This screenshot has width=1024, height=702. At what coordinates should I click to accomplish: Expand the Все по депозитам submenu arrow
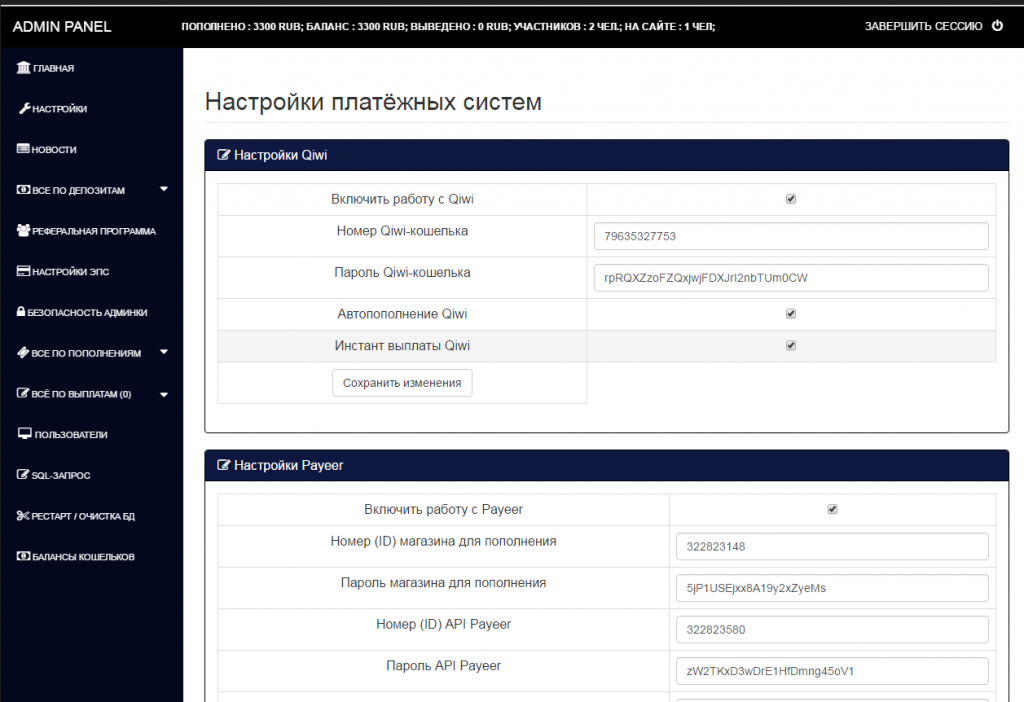[164, 189]
